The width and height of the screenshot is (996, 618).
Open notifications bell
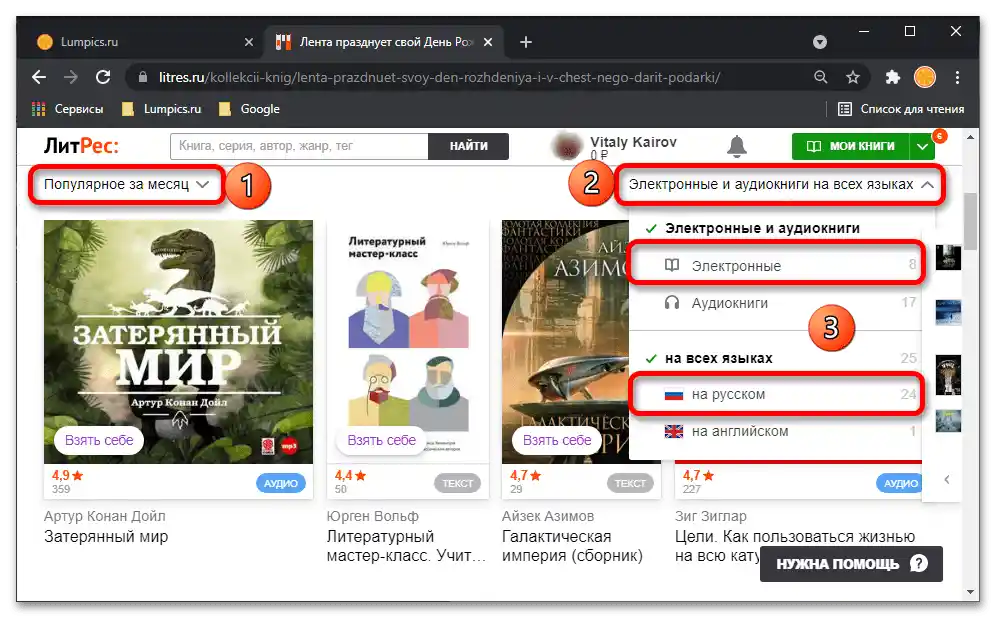click(x=736, y=146)
